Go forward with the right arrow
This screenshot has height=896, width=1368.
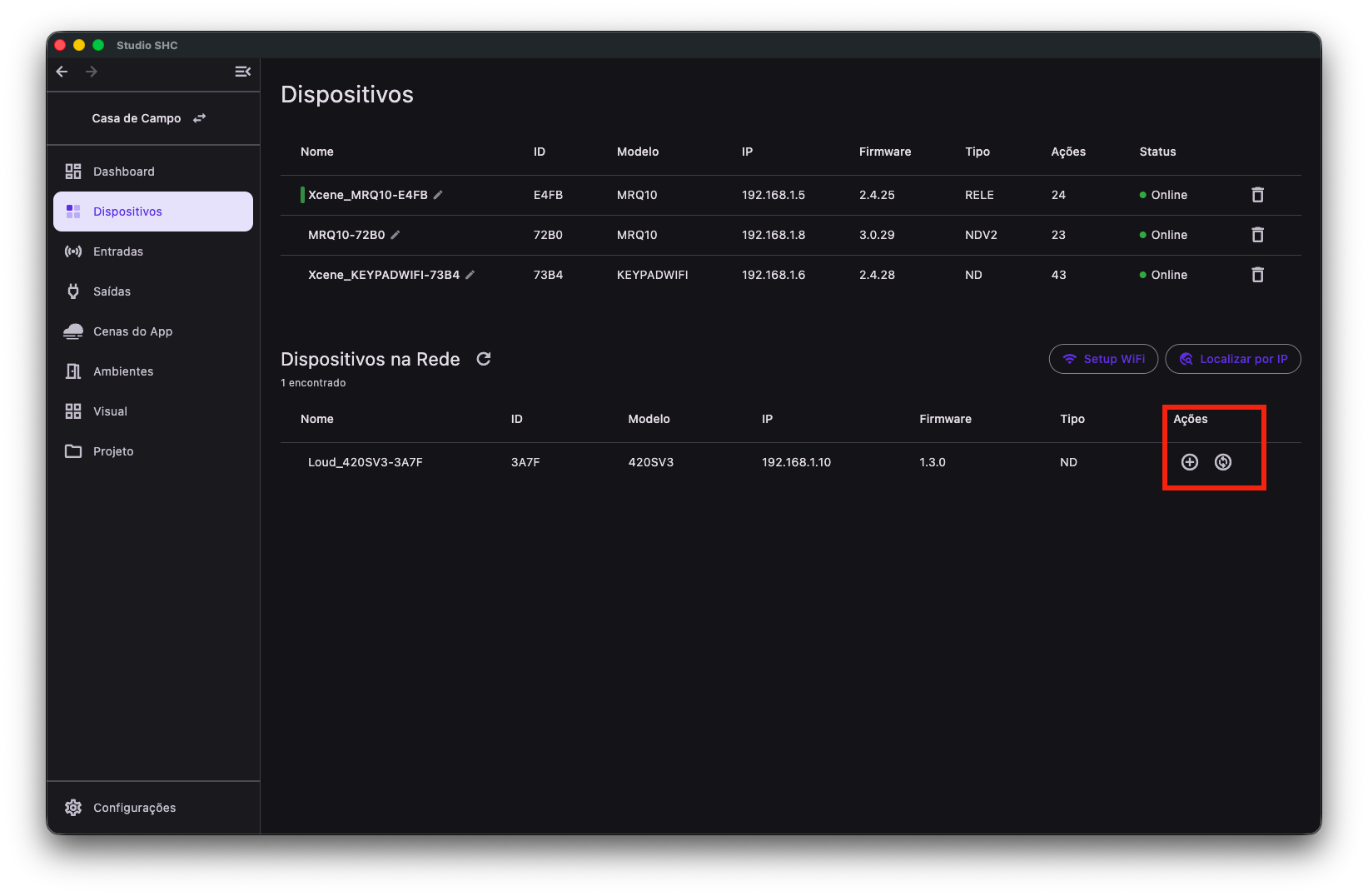tap(92, 72)
